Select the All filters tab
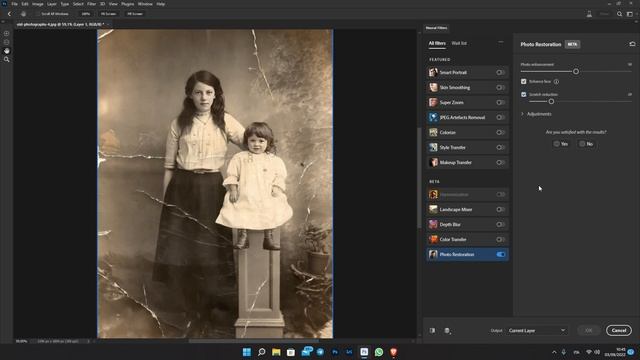Viewport: 640px width, 360px height. pos(437,43)
